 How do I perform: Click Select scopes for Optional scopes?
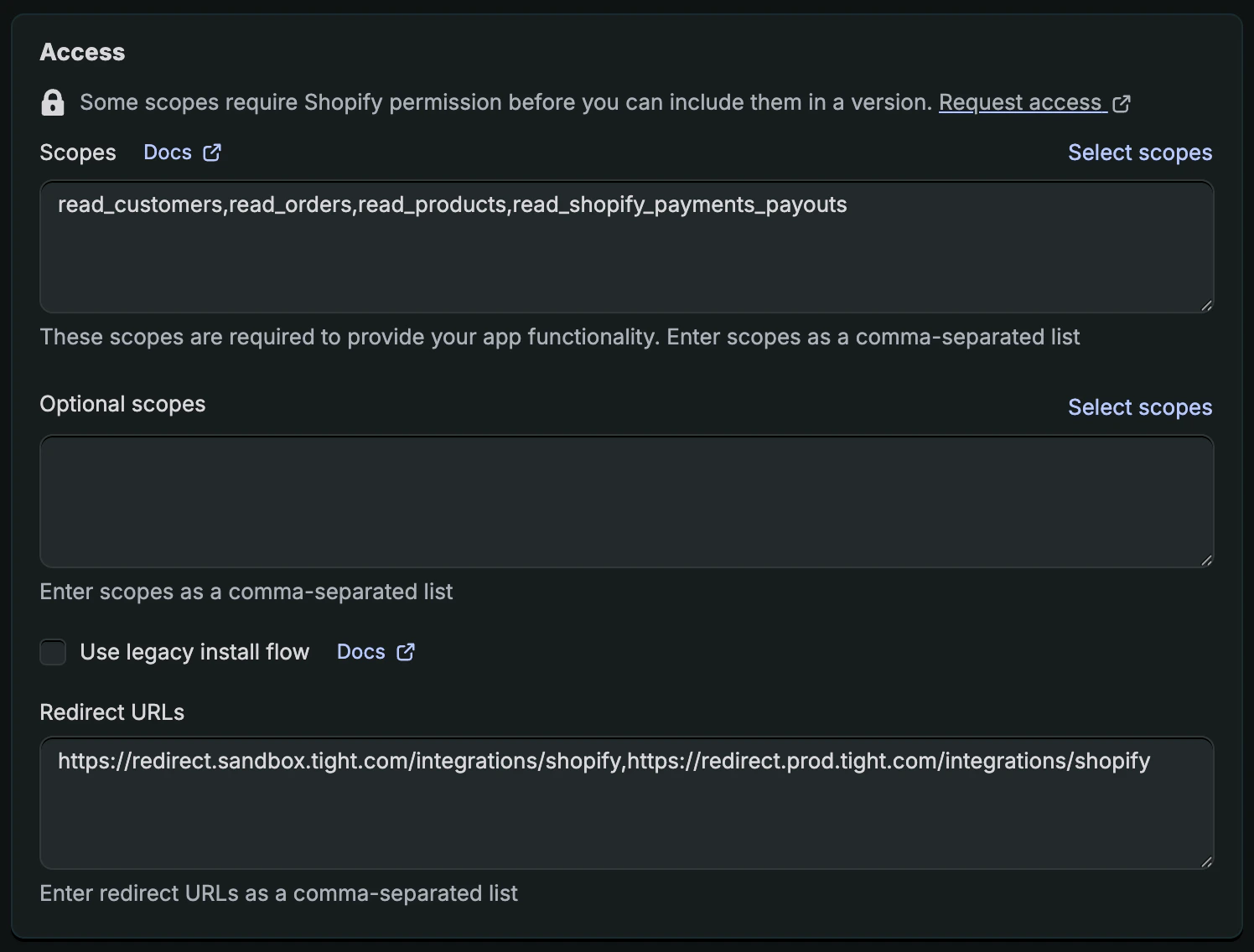click(x=1140, y=407)
